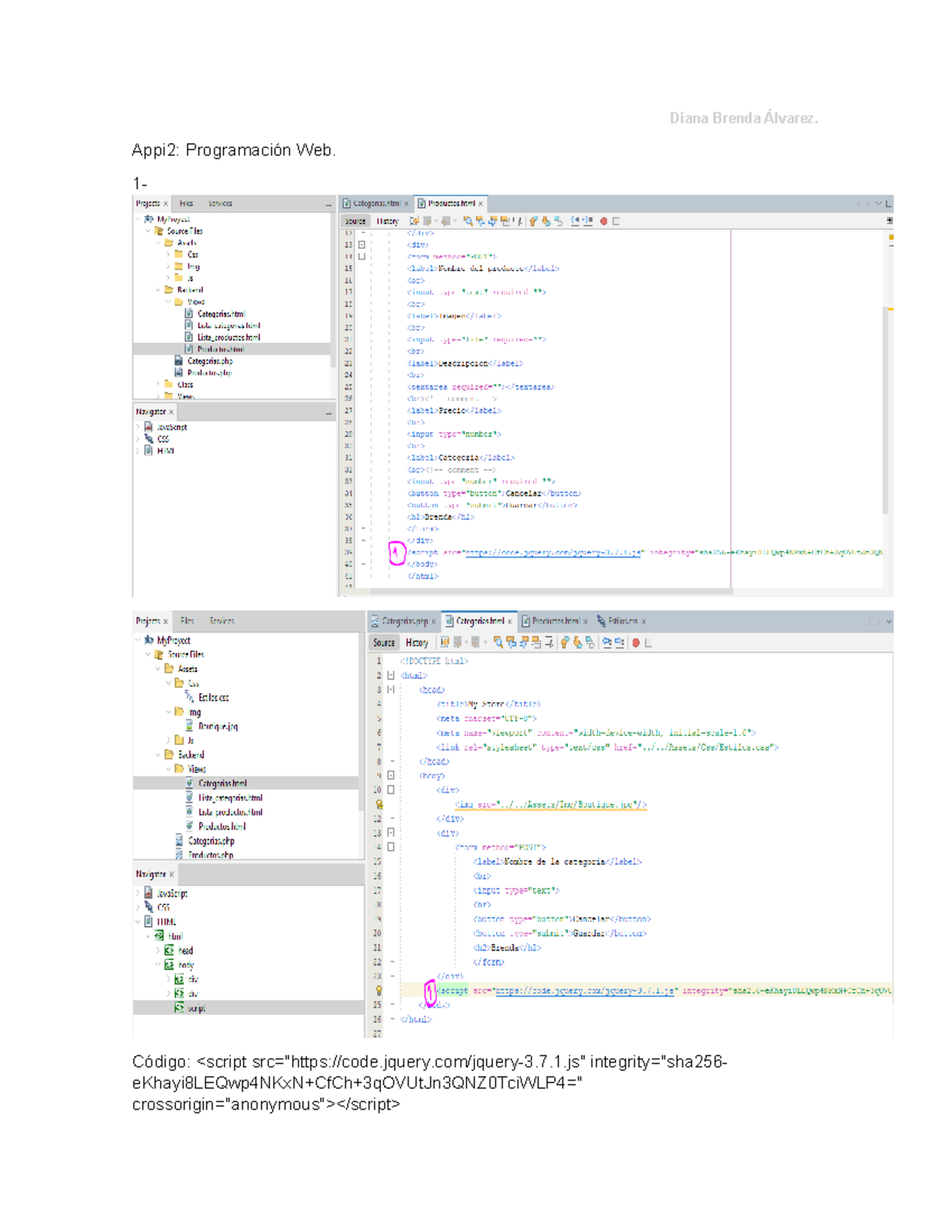Collapse the html fold marker on line 2

(391, 675)
